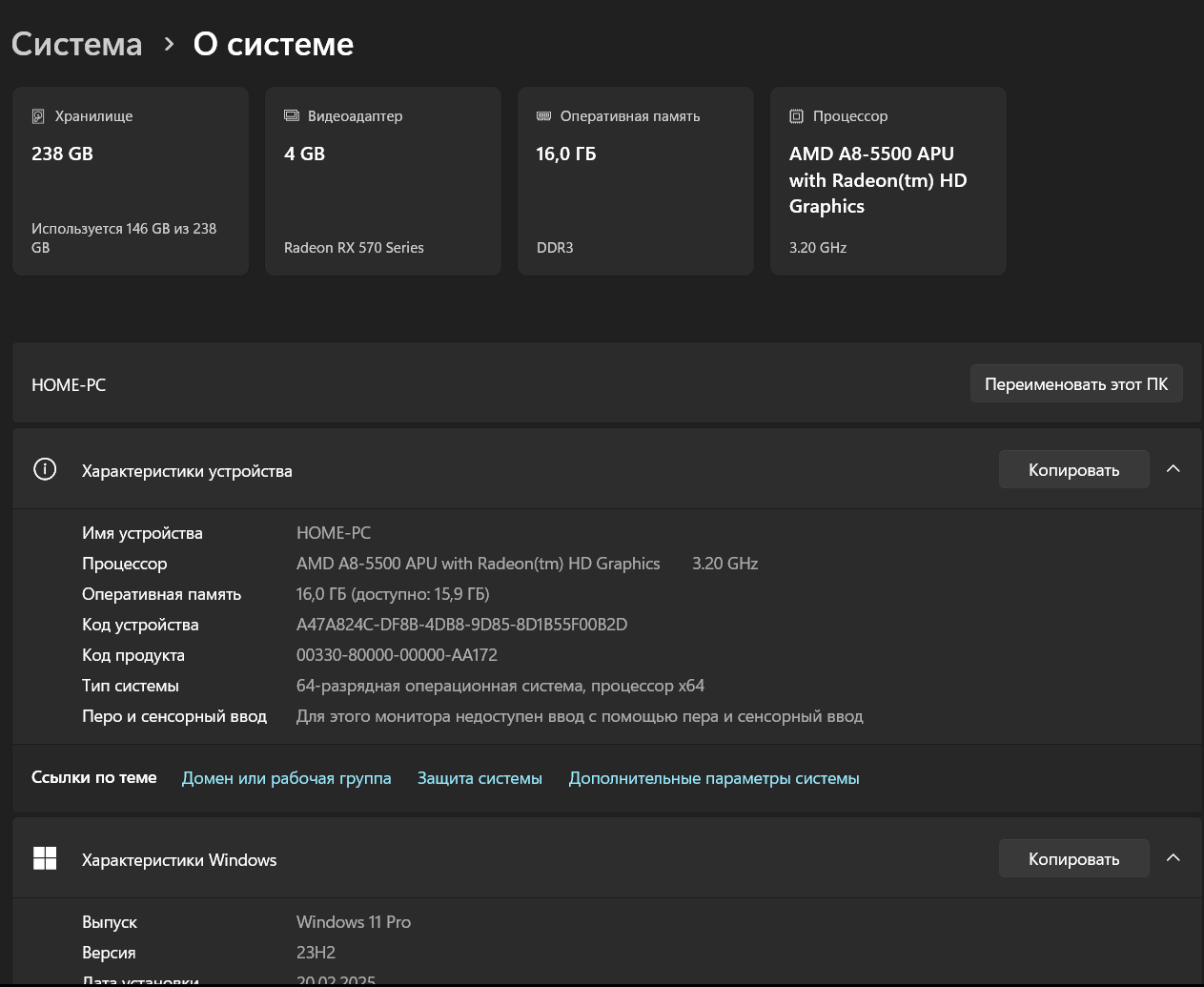Screen dimensions: 1204x987
Task: Go back to Система in the breadcrumb
Action: (77, 44)
